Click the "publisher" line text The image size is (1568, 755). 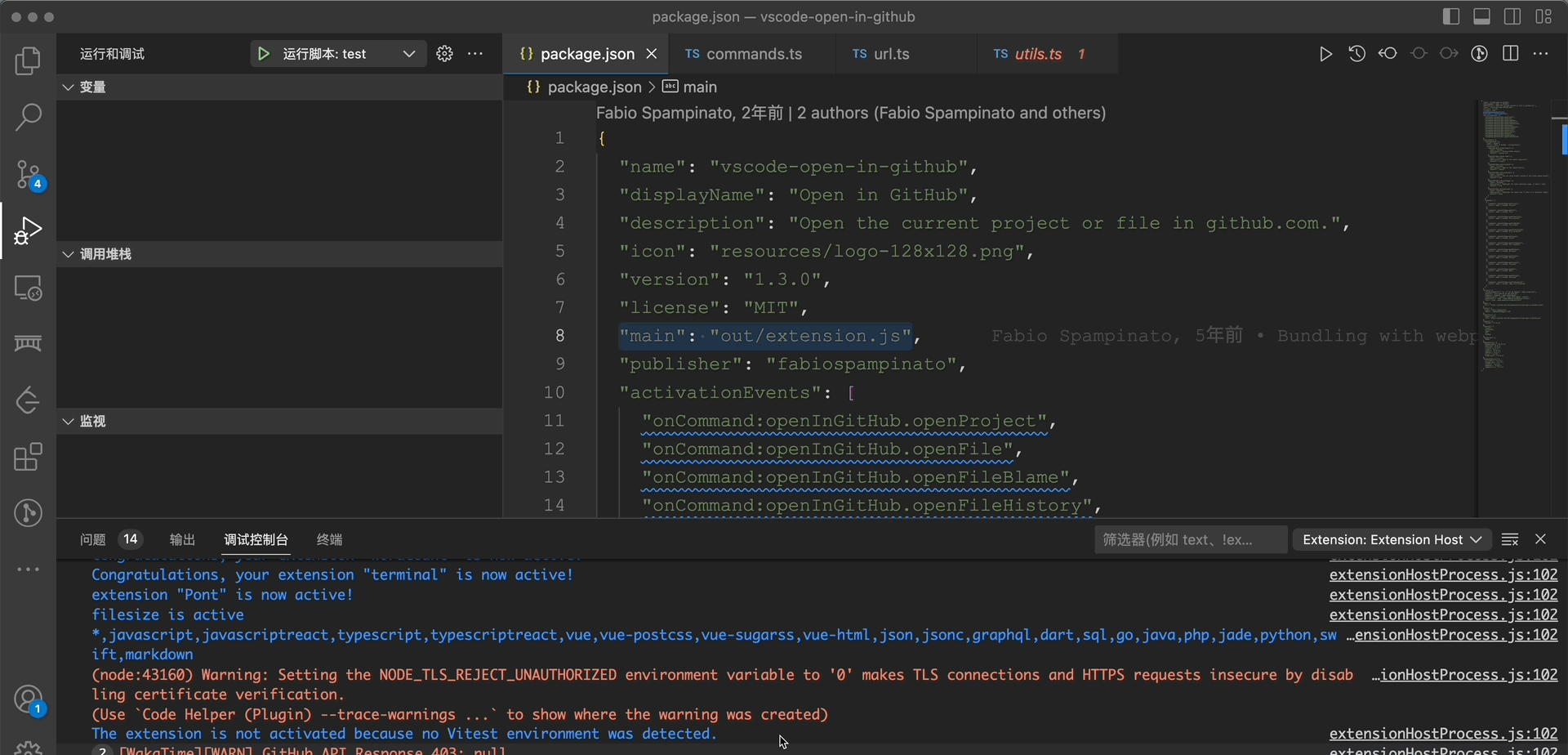[793, 364]
